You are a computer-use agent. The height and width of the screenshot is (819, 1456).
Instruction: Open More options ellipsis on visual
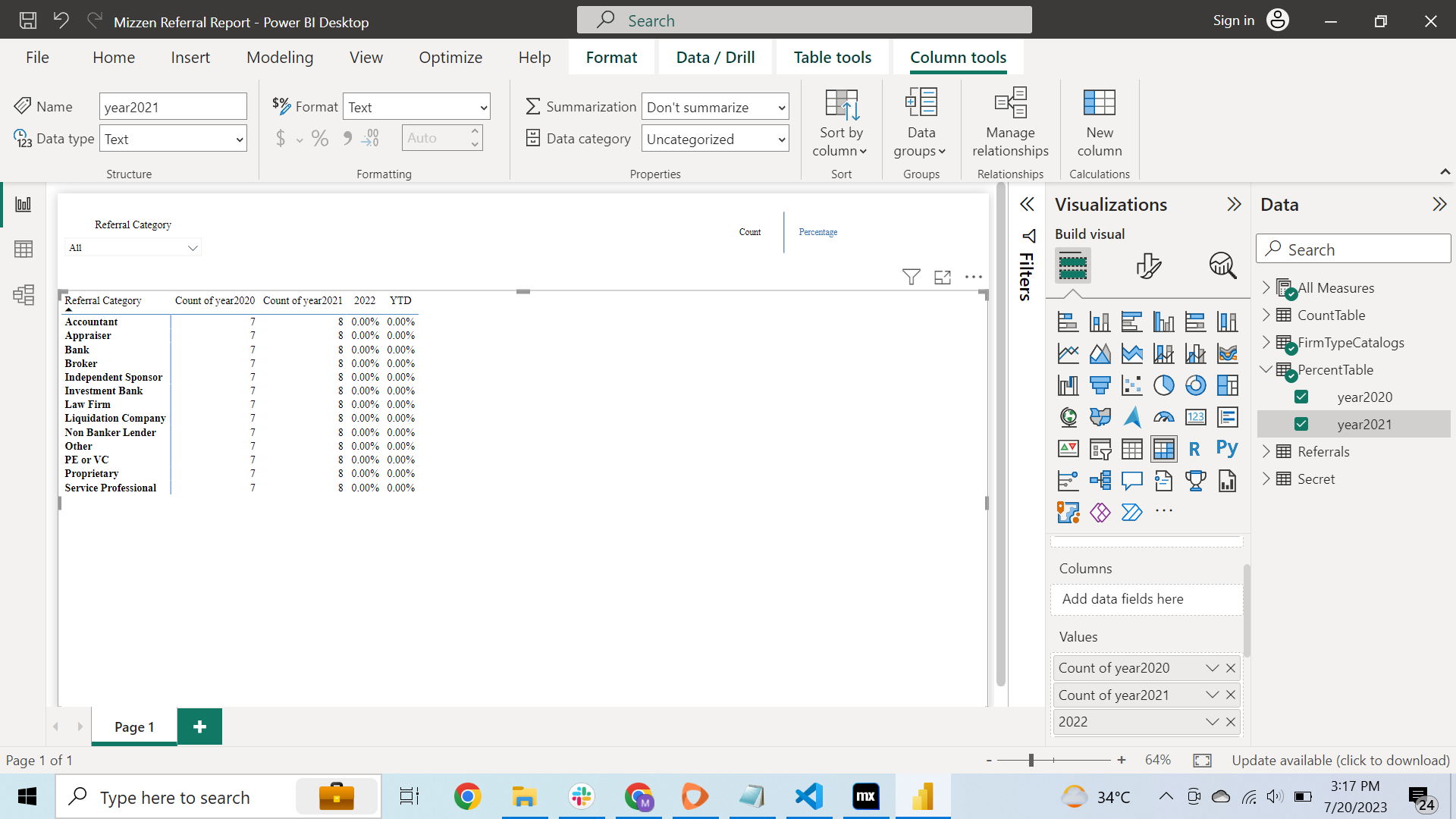(974, 277)
